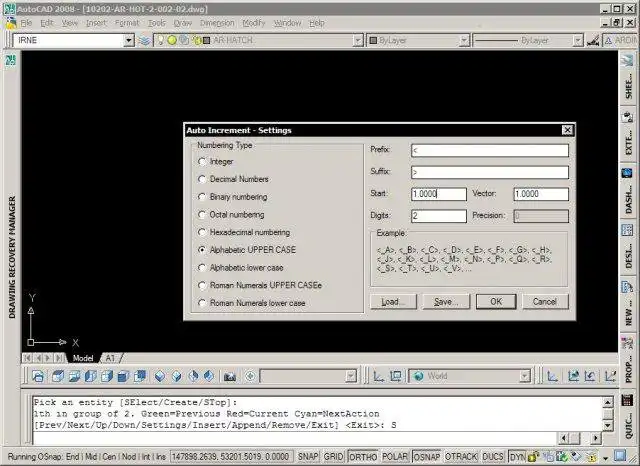
Task: Select Alphabetic lower case option
Action: click(x=241, y=268)
